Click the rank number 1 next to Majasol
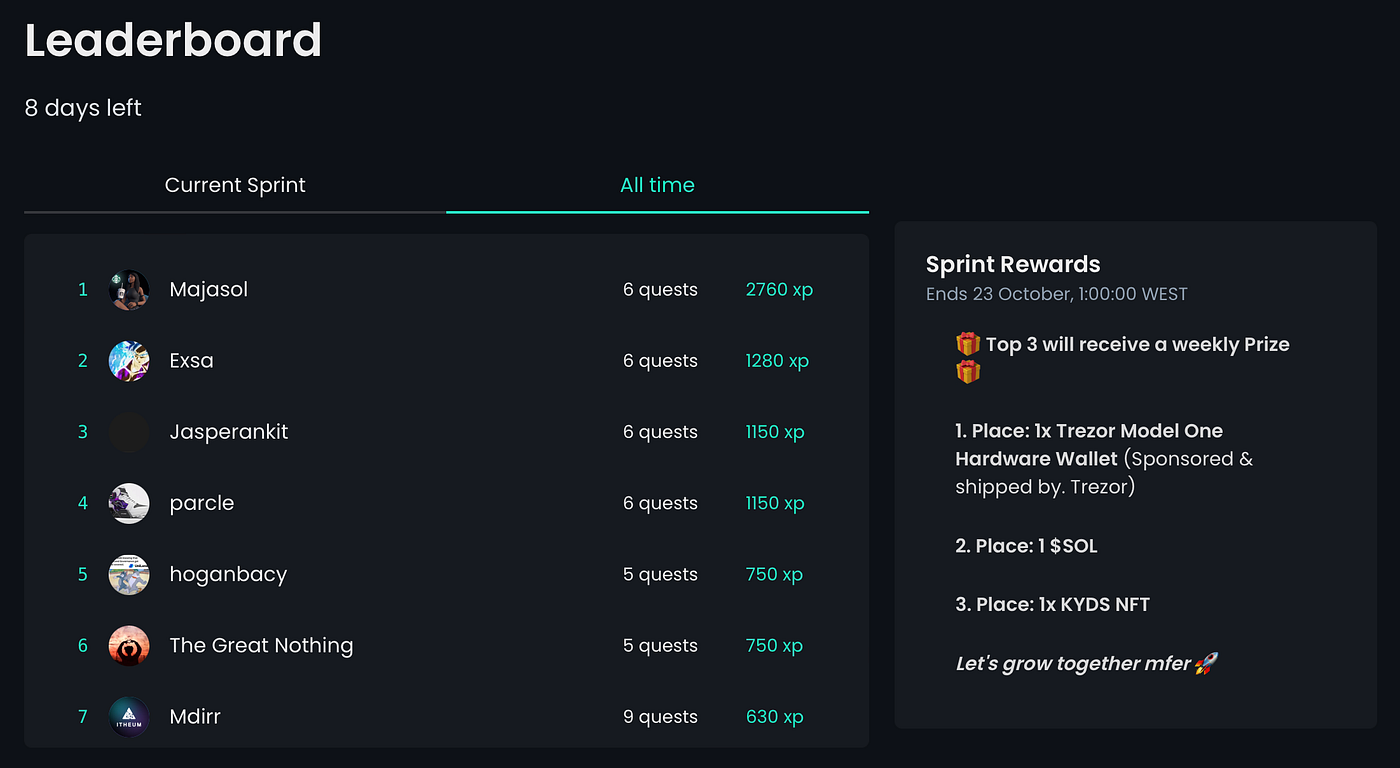 point(82,289)
